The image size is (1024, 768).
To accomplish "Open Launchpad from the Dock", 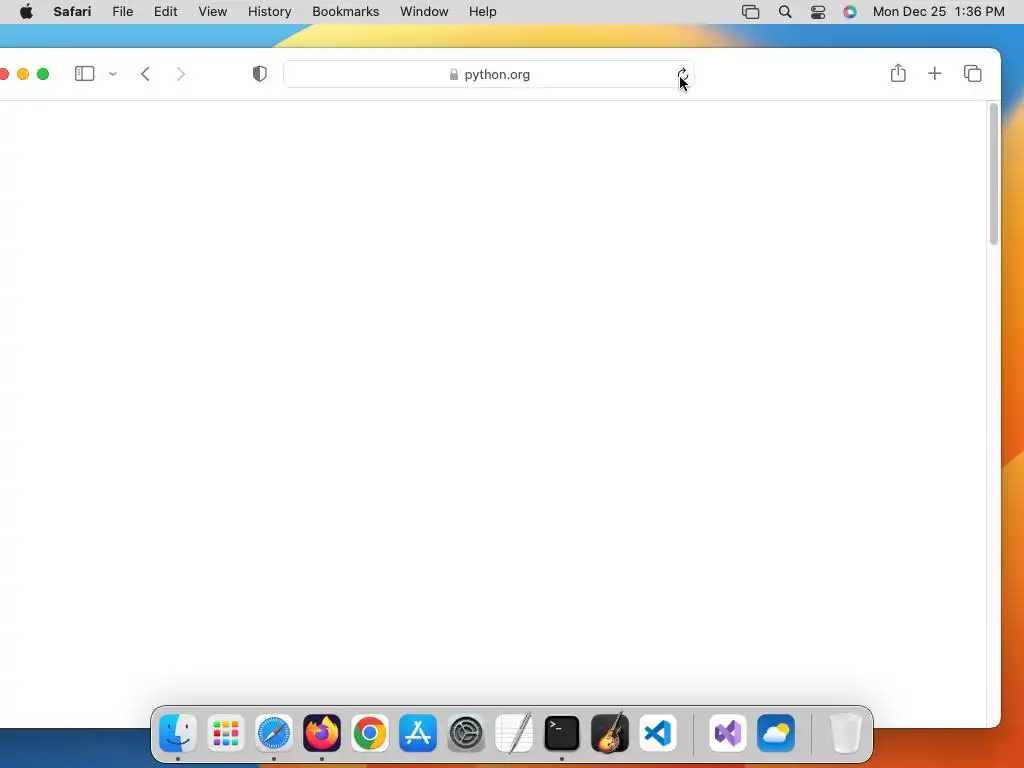I will click(226, 733).
